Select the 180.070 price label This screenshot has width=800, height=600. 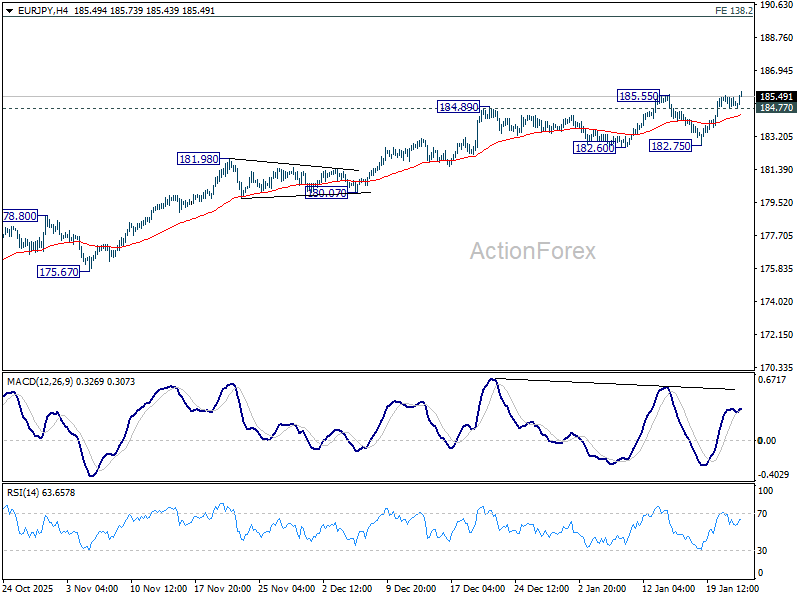click(327, 193)
